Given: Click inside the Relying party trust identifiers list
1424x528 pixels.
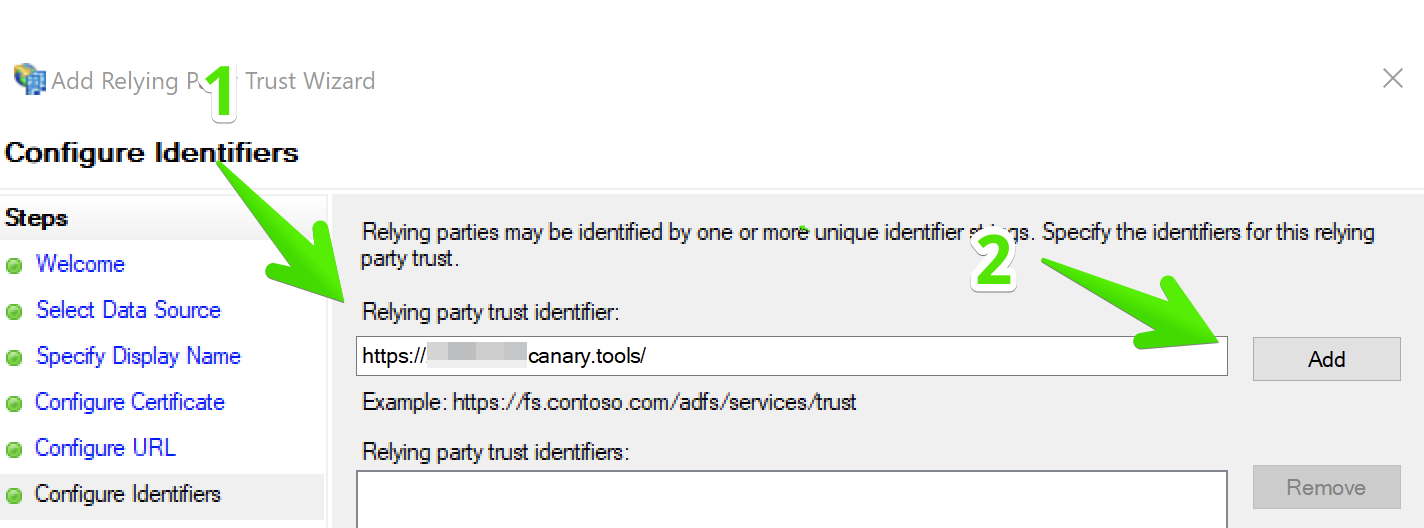Looking at the screenshot, I should (x=791, y=499).
